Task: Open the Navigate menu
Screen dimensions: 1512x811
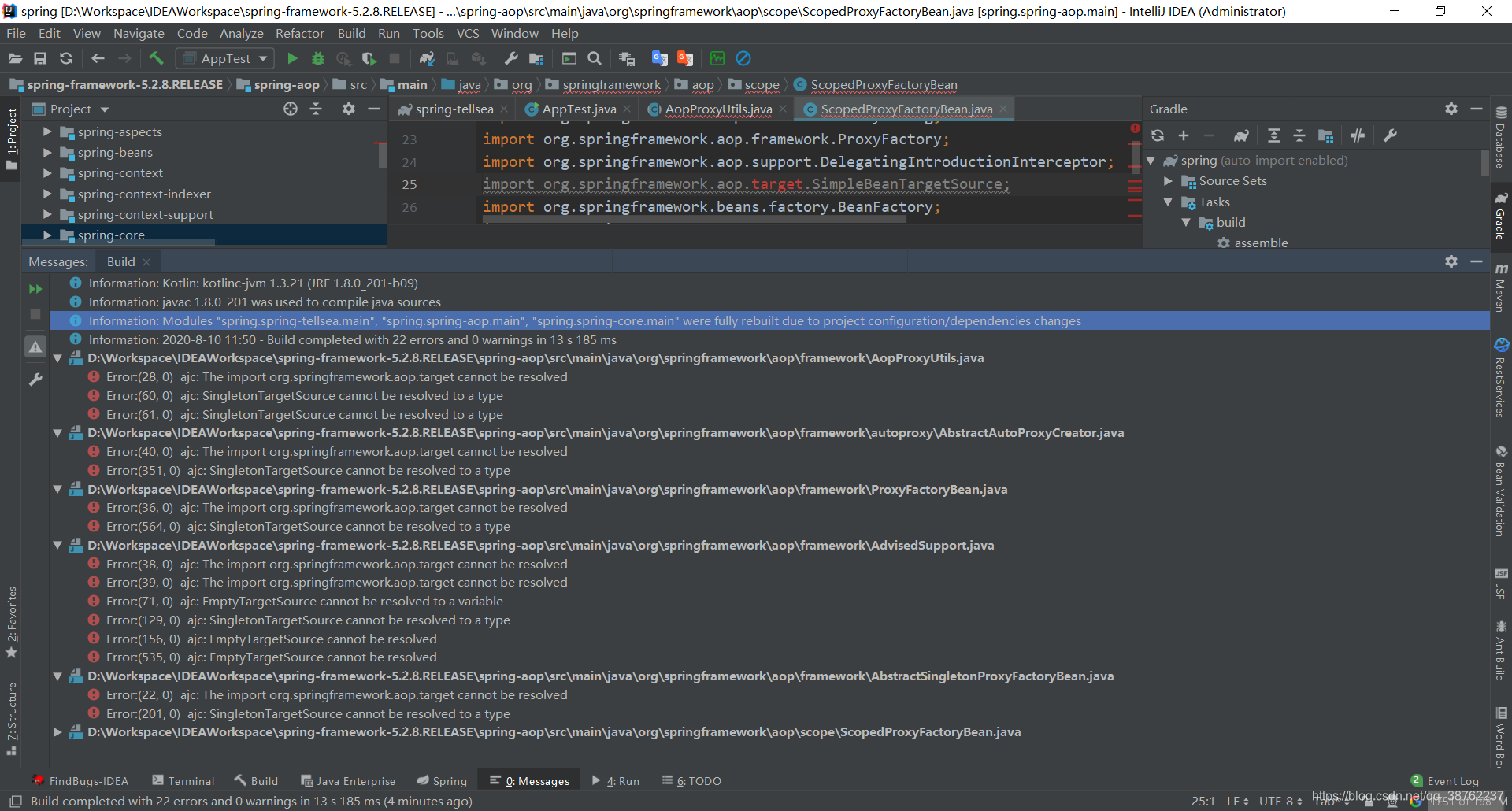Action: click(139, 33)
